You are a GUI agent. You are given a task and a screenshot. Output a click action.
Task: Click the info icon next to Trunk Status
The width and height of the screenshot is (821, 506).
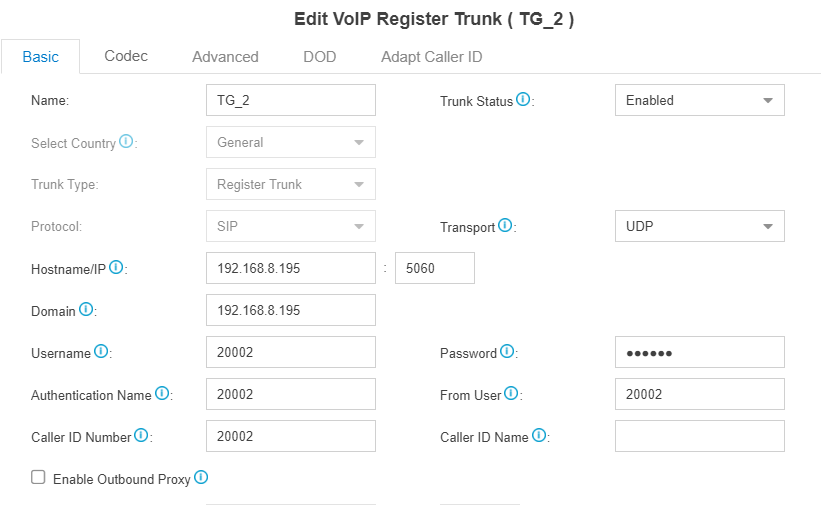523,99
